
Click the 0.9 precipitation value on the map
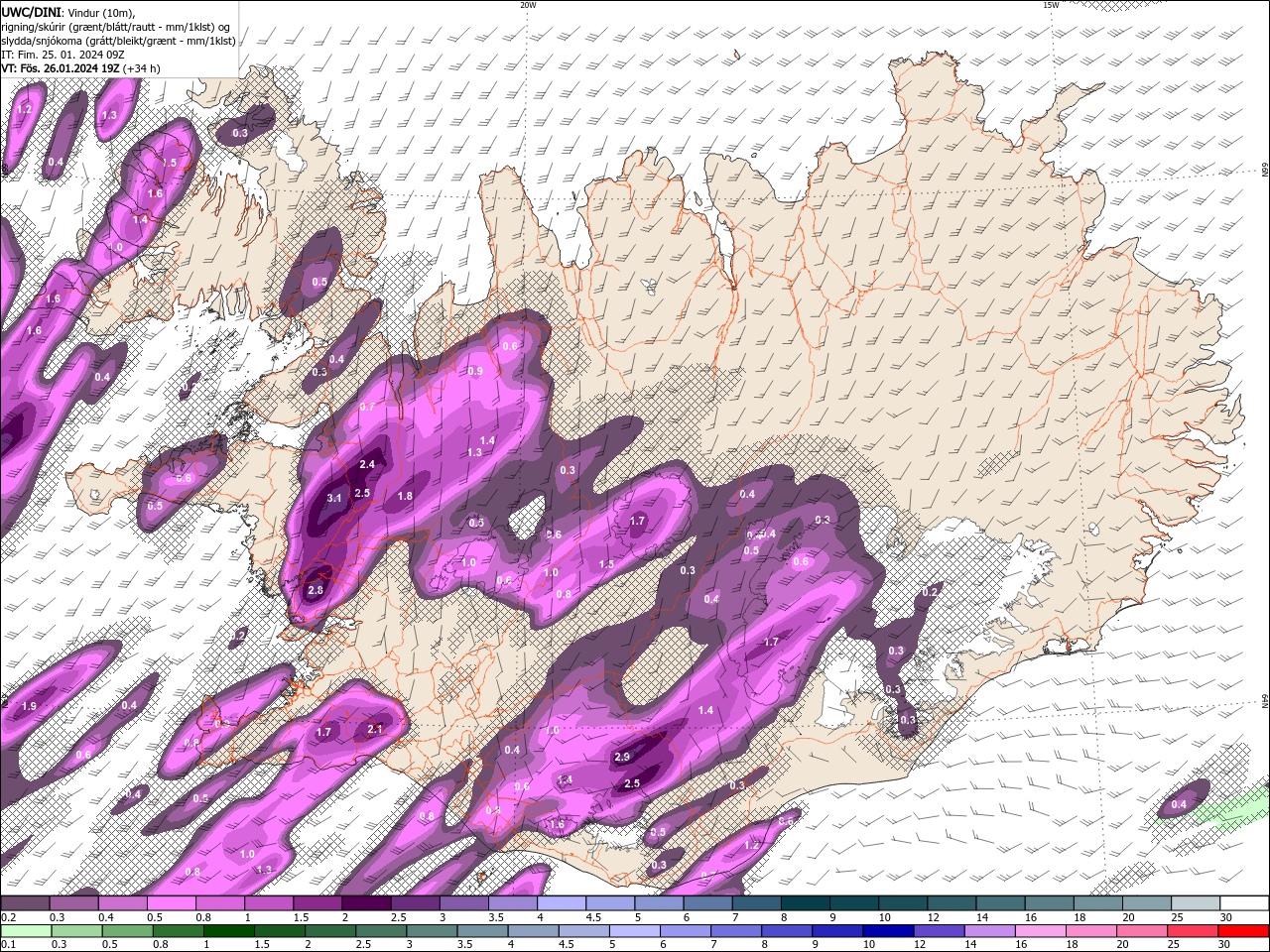[475, 372]
